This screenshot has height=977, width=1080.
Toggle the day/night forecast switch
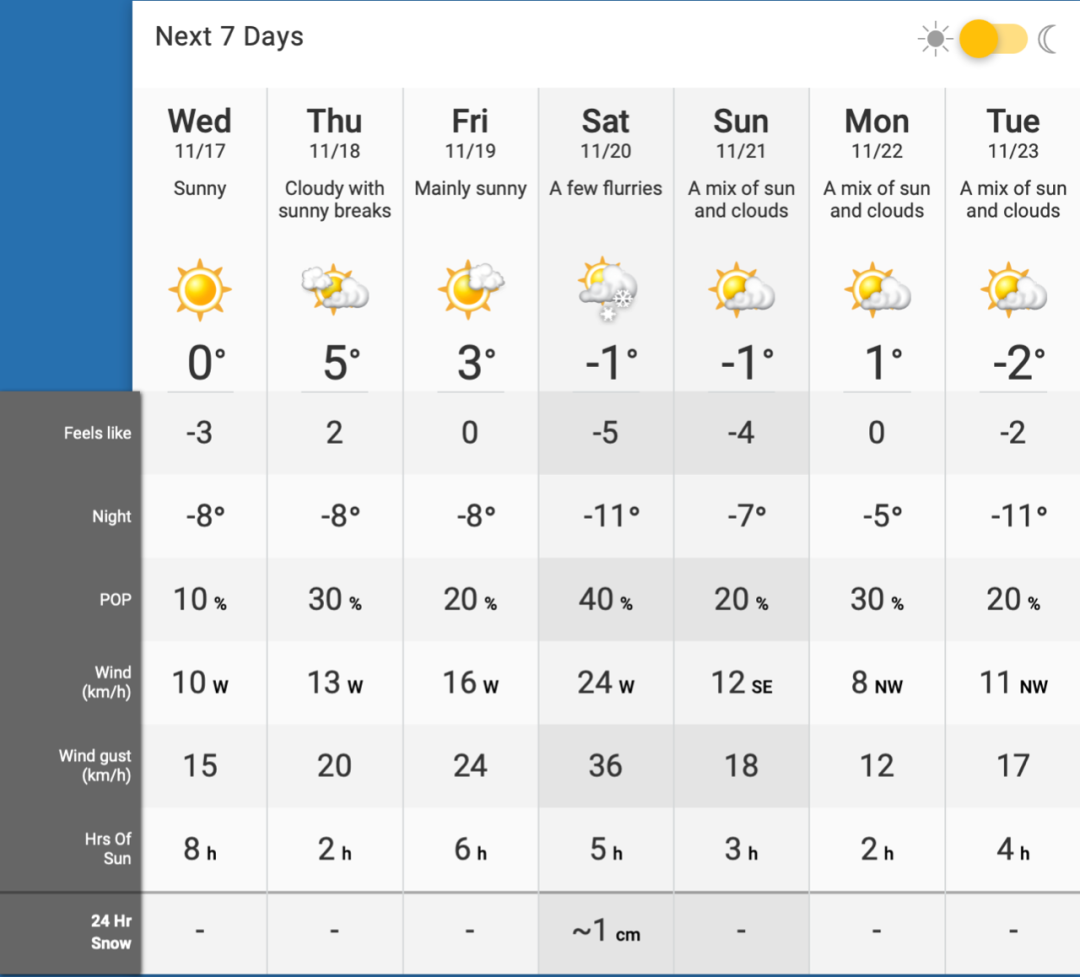[x=993, y=39]
